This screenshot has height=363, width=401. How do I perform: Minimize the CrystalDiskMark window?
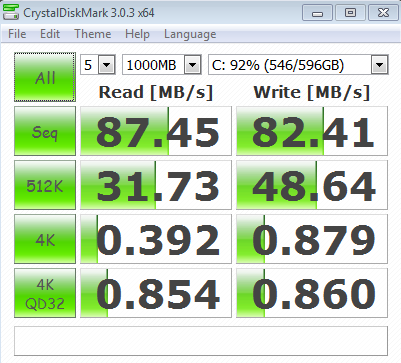[x=317, y=13]
